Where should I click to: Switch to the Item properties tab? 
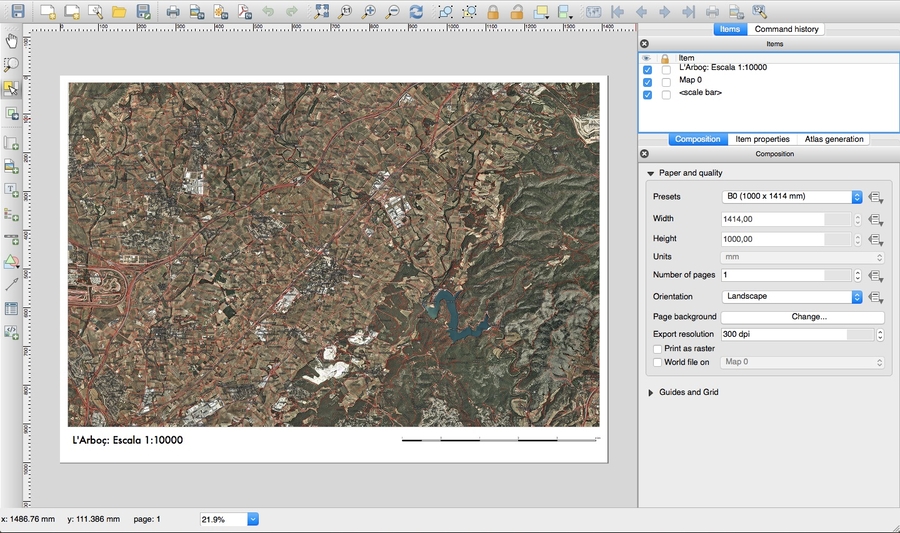(x=762, y=139)
